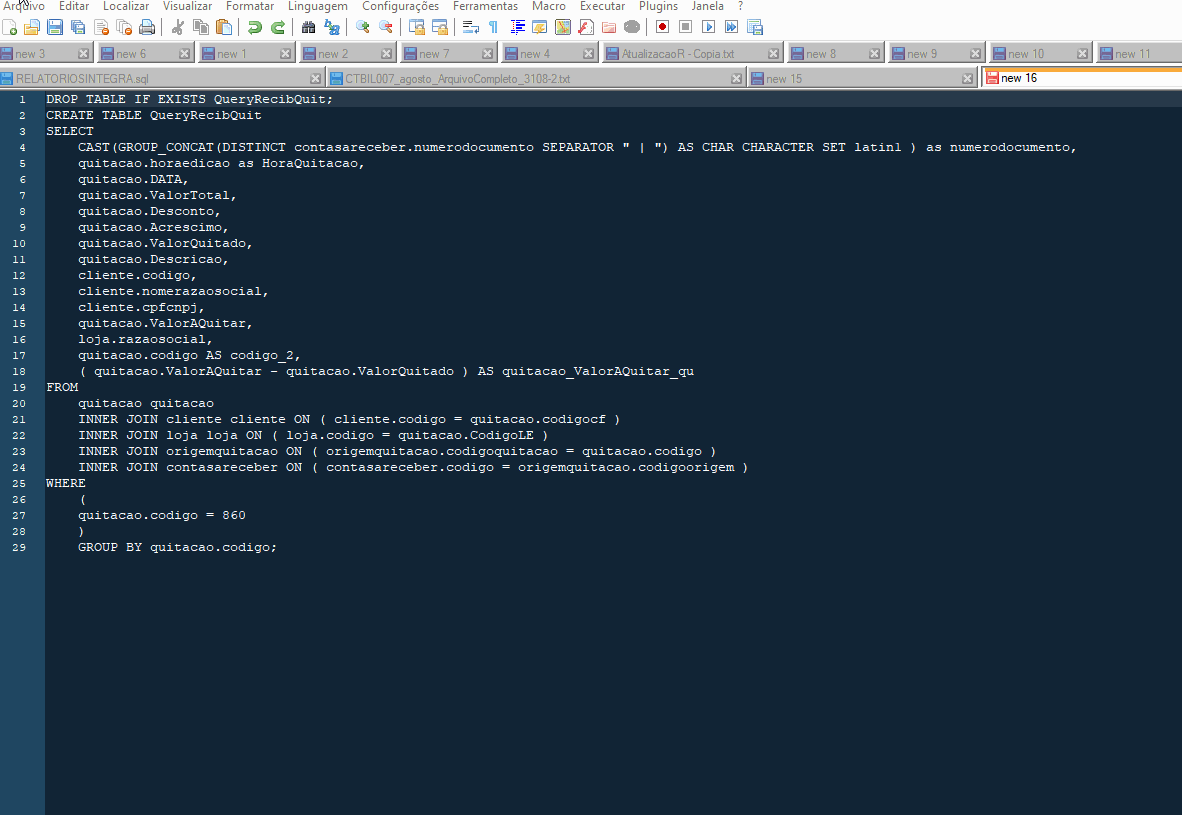Play back the recorded macro
Image resolution: width=1182 pixels, height=815 pixels.
pos(709,28)
